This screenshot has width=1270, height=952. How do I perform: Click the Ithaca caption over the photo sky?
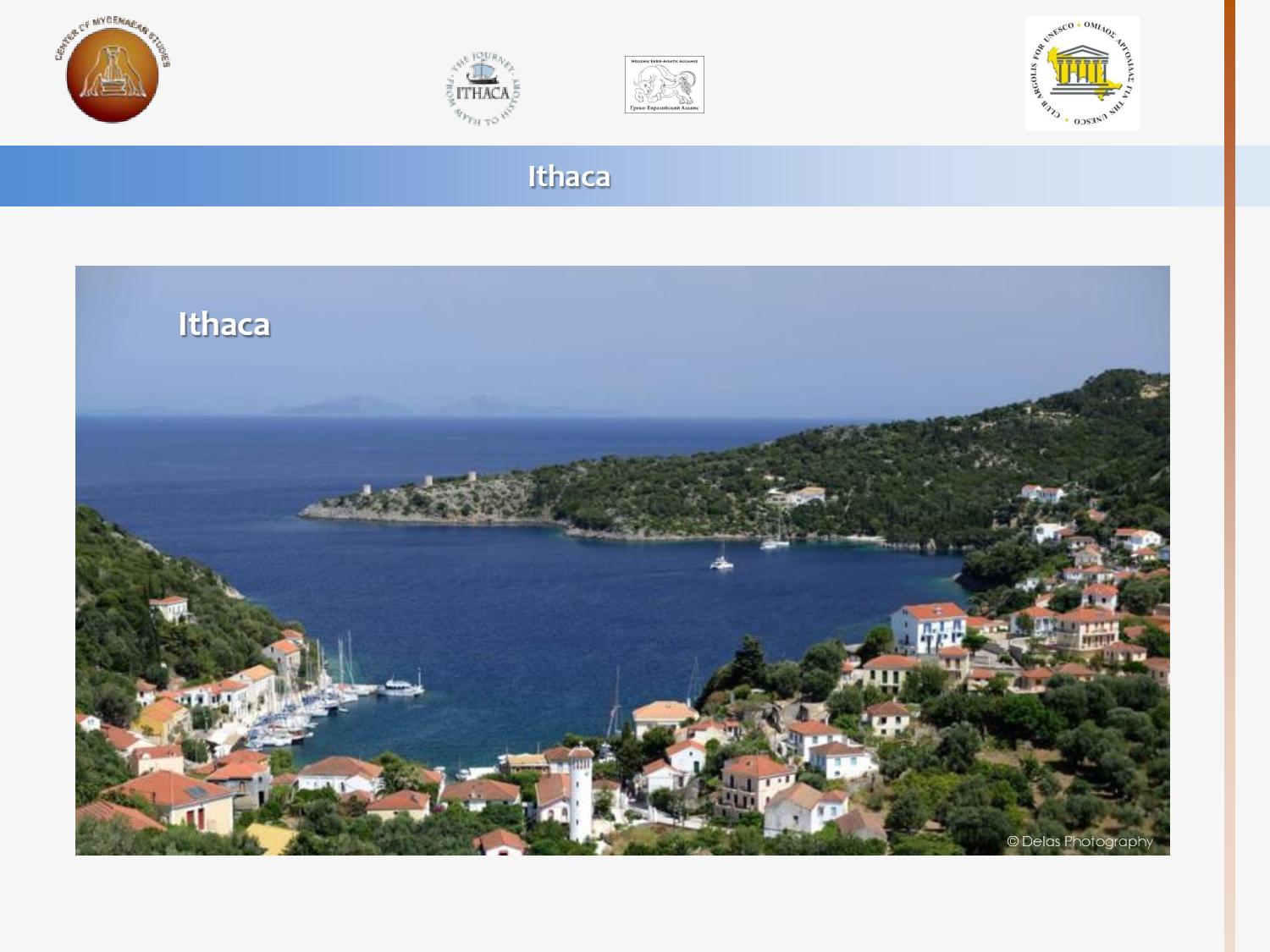pos(224,324)
